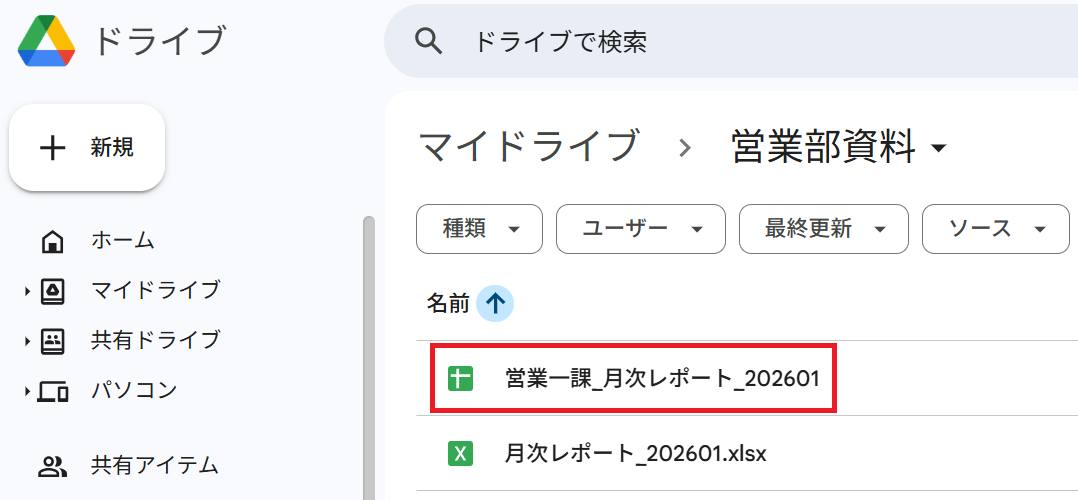Open the 最終更新 filter dropdown
Viewport: 1078px width, 500px height.
pos(824,229)
